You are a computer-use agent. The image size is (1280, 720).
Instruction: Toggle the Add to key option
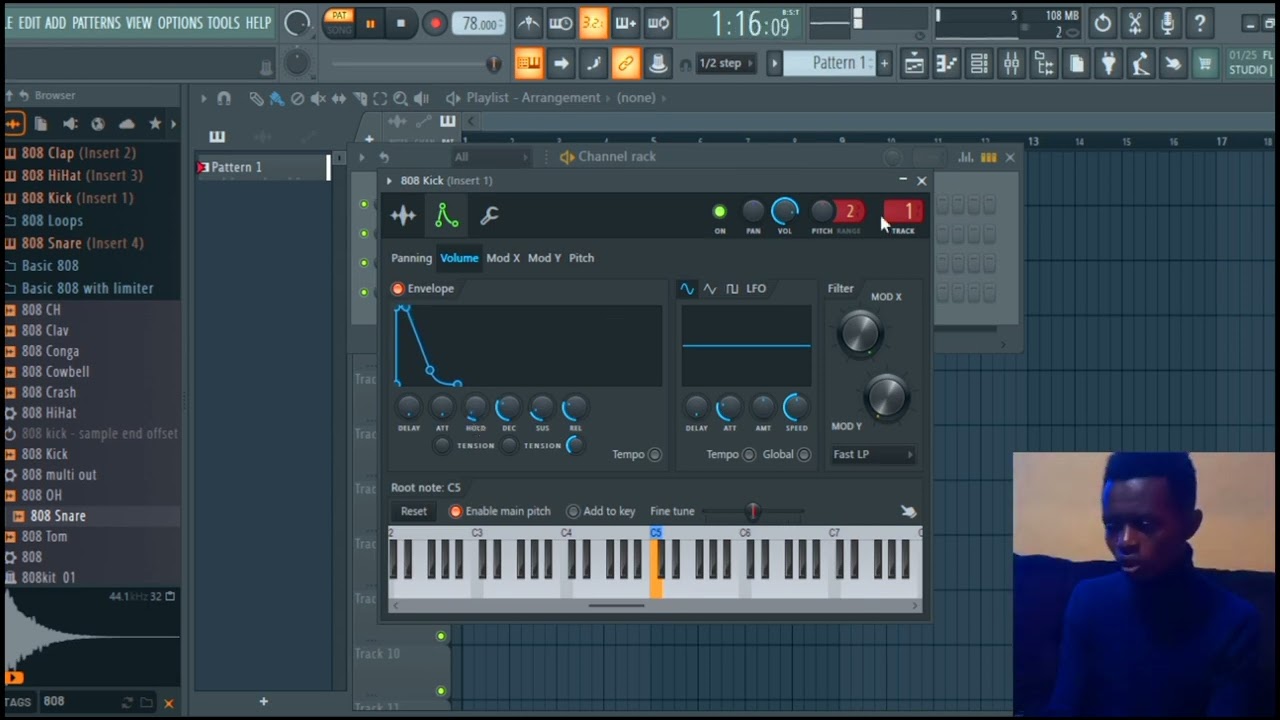[x=573, y=511]
